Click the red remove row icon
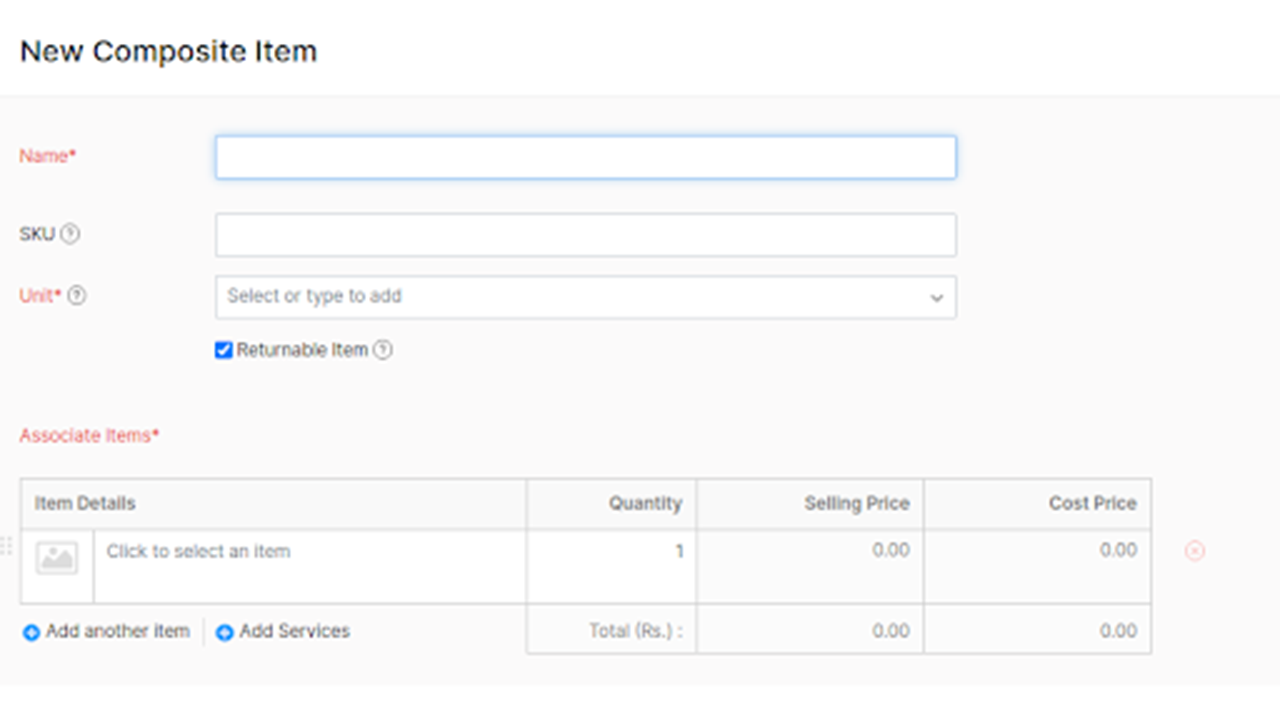Viewport: 1280px width, 720px height. (x=1195, y=551)
